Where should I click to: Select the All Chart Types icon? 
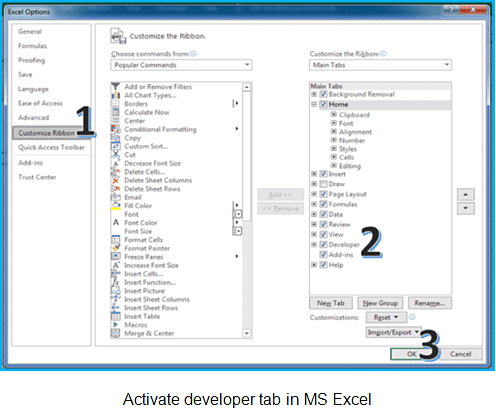pos(115,95)
